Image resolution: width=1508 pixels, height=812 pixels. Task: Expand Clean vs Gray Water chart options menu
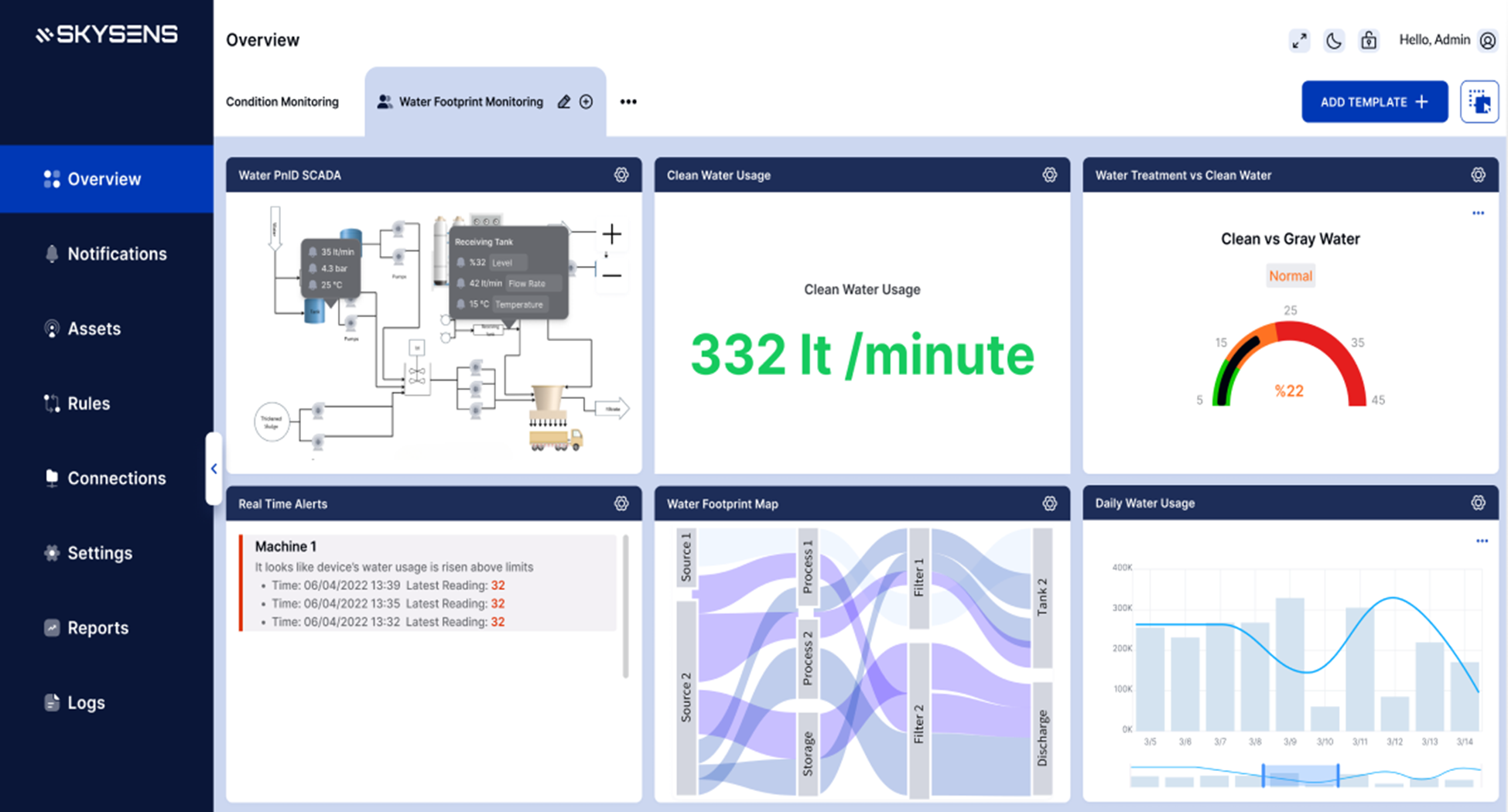[x=1478, y=213]
